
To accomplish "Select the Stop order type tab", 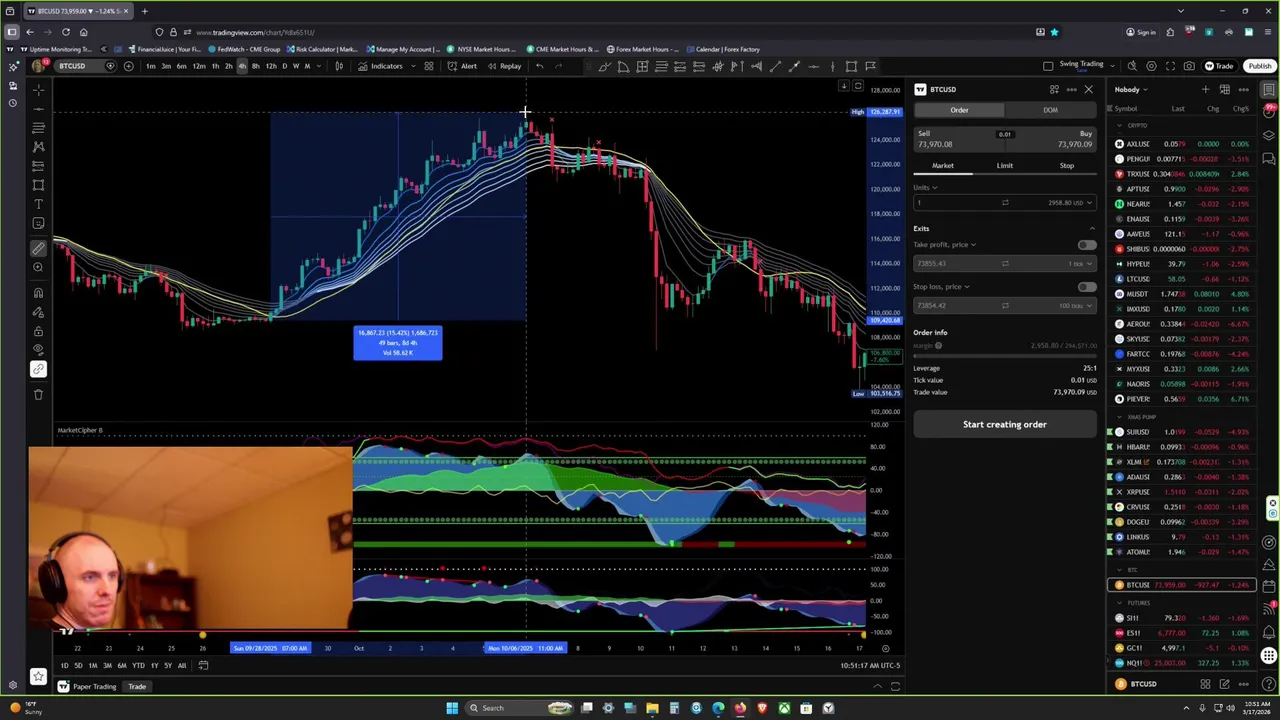I will 1066,166.
